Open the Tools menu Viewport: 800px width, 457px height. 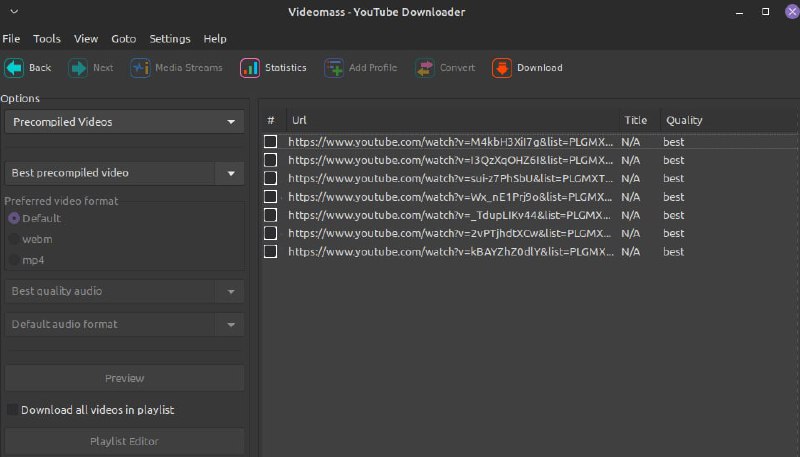tap(46, 39)
